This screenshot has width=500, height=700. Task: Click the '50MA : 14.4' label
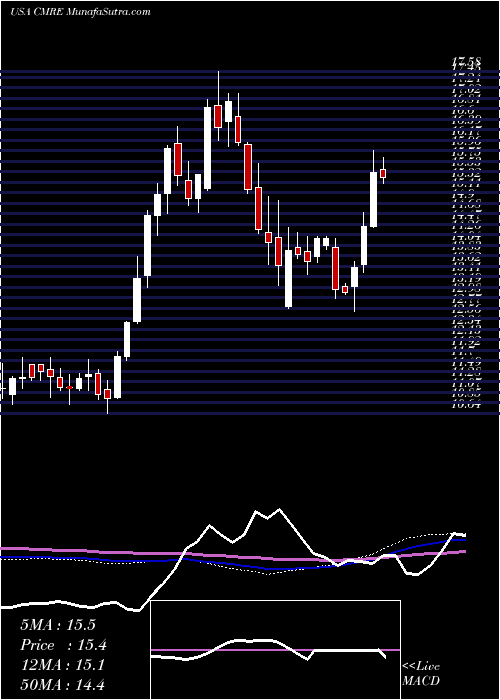tap(62, 684)
